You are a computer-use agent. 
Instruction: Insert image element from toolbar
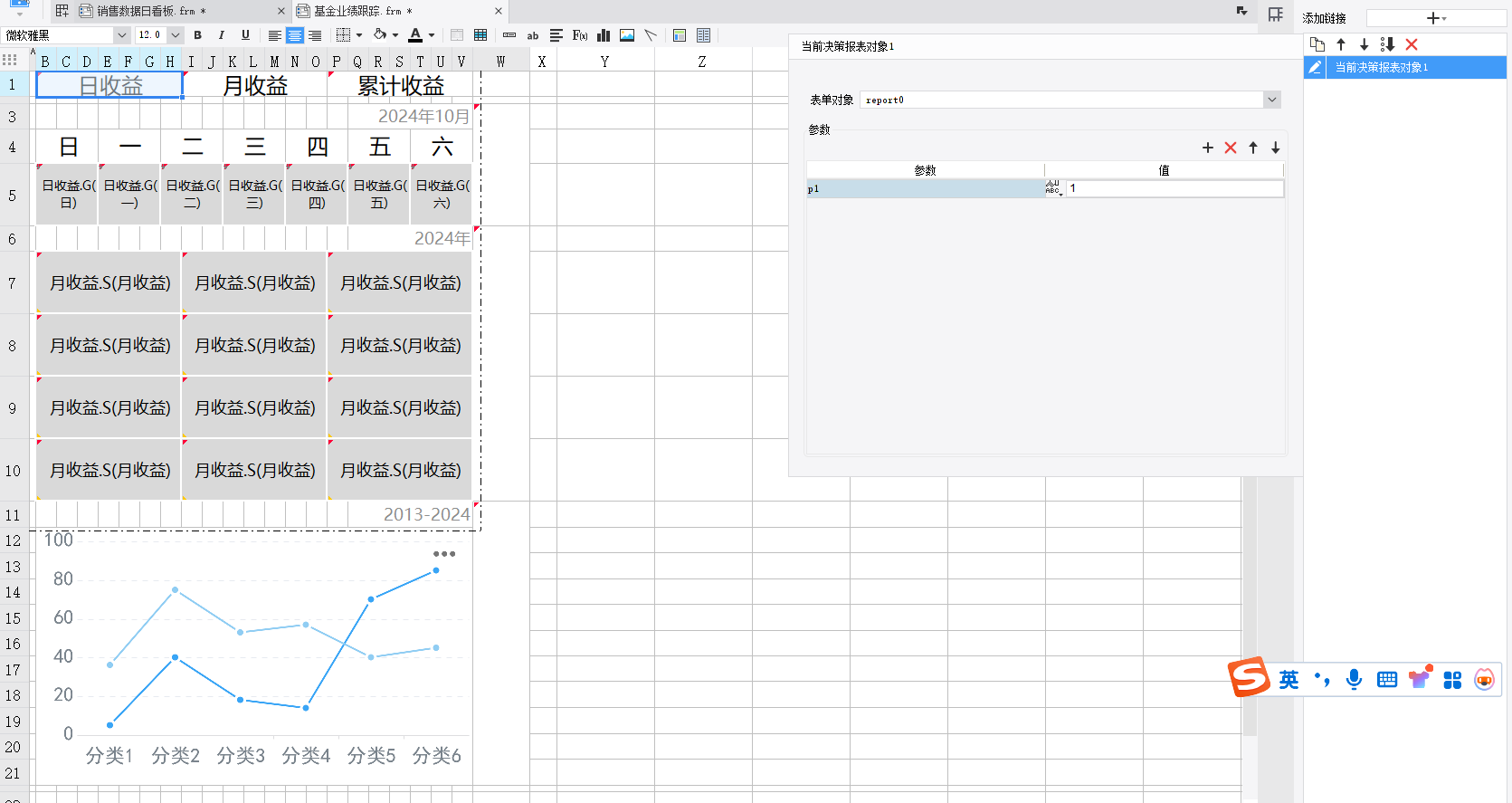click(627, 35)
